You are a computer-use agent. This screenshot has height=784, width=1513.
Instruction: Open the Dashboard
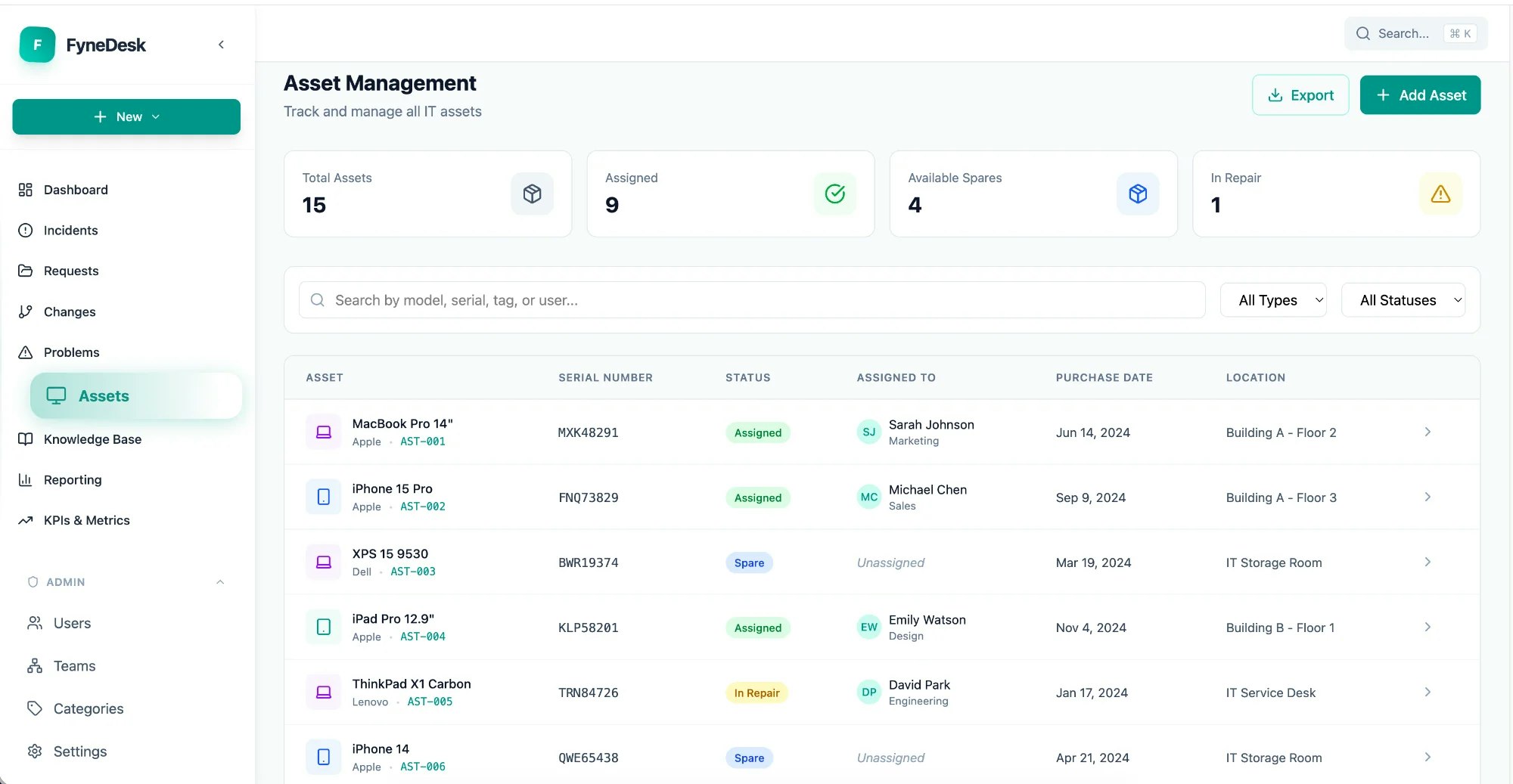(x=76, y=190)
